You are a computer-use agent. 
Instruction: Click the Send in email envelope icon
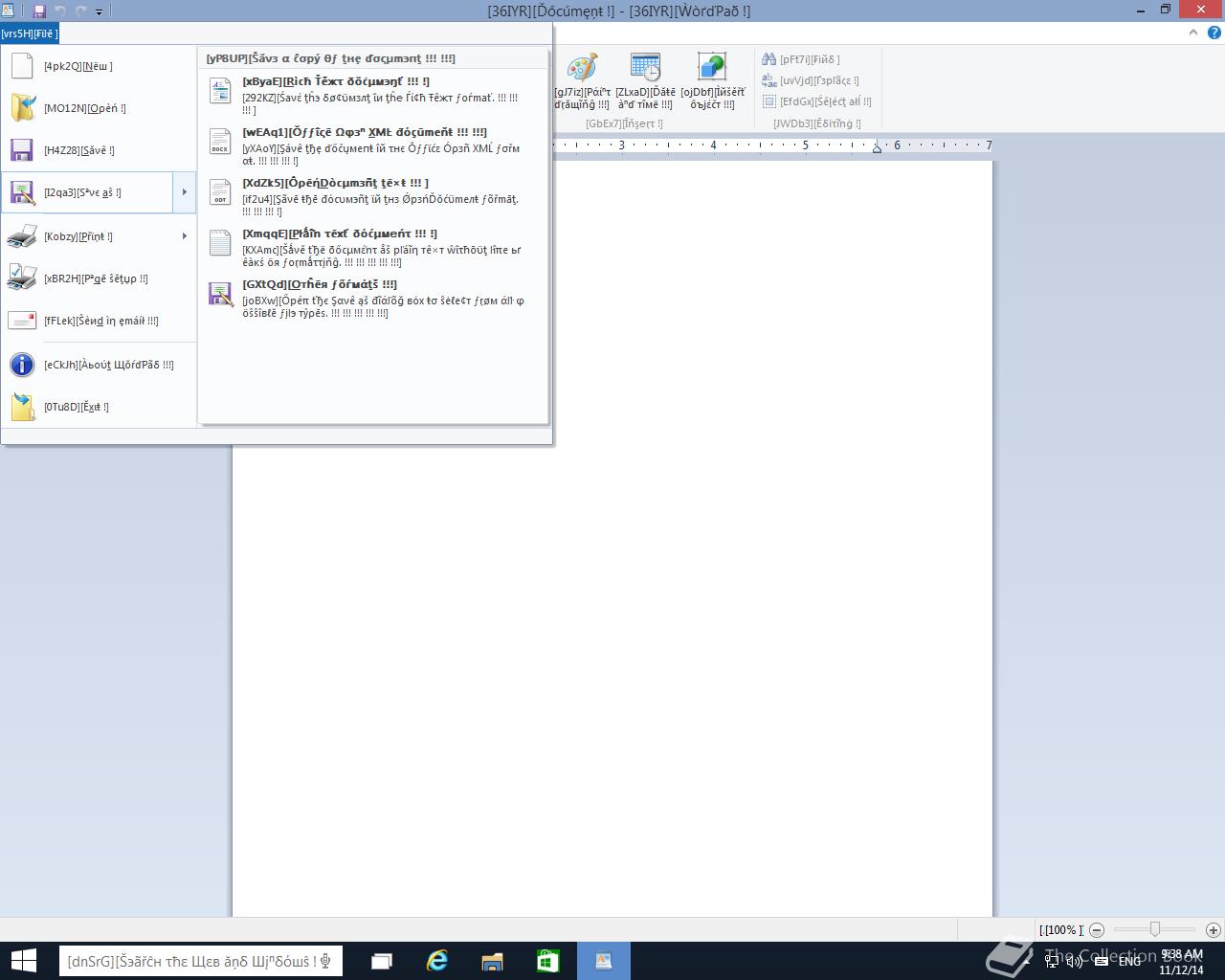pyautogui.click(x=21, y=321)
